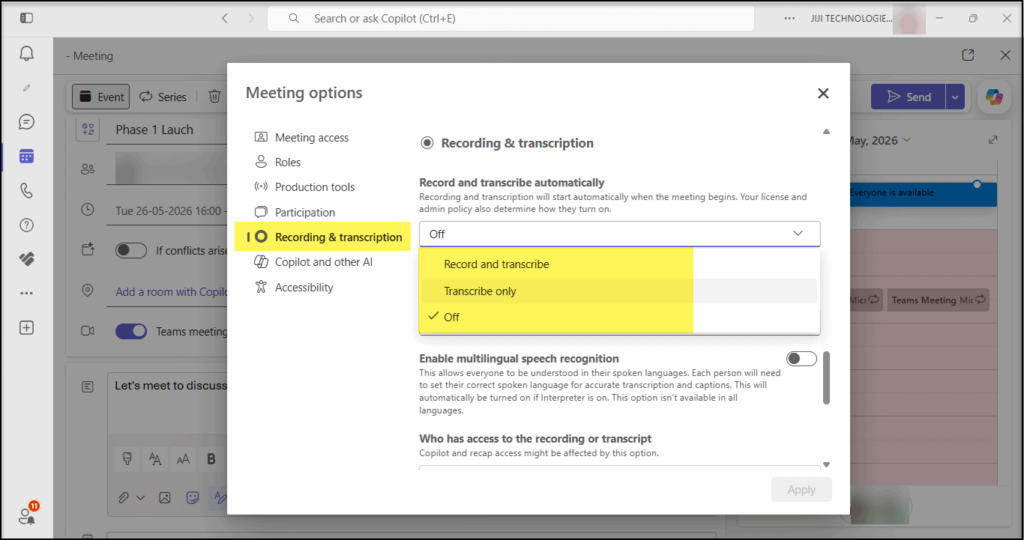Close the Meeting options dialog

pyautogui.click(x=823, y=93)
